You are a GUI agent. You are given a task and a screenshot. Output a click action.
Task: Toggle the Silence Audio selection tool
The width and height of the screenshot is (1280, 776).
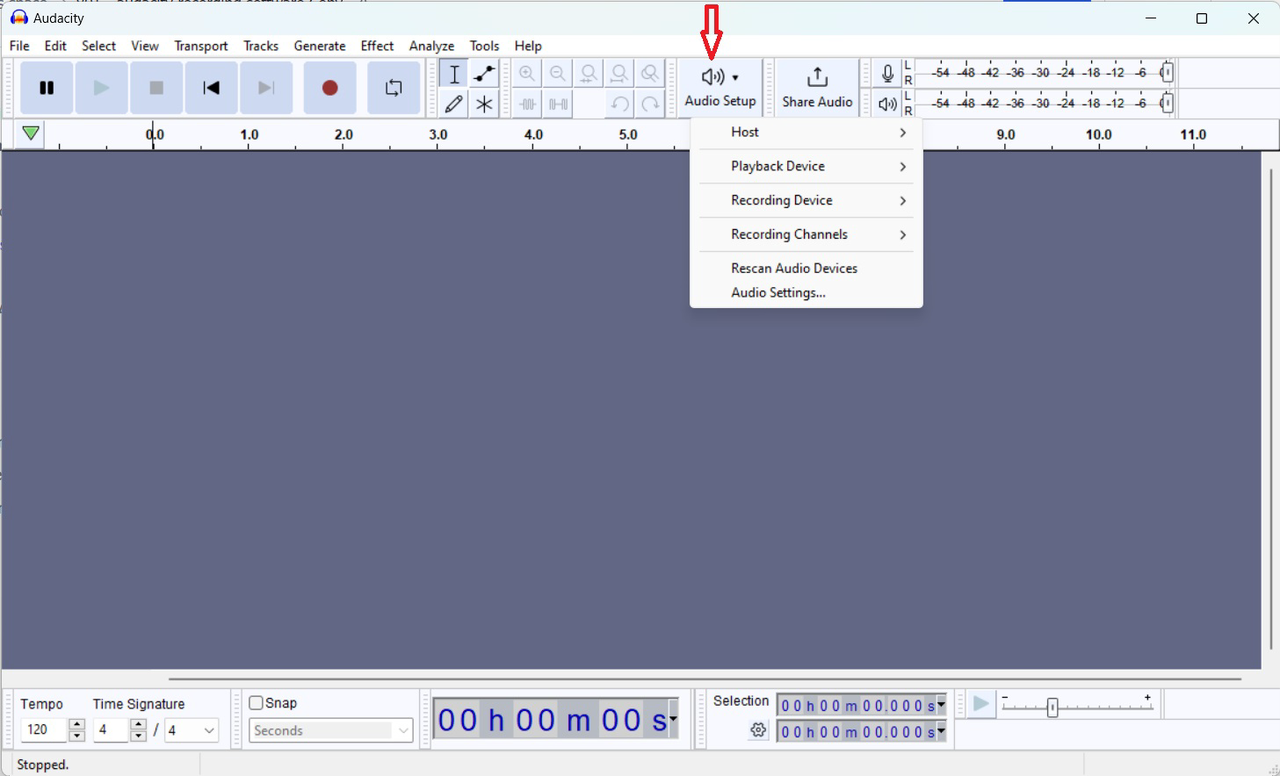pyautogui.click(x=557, y=104)
